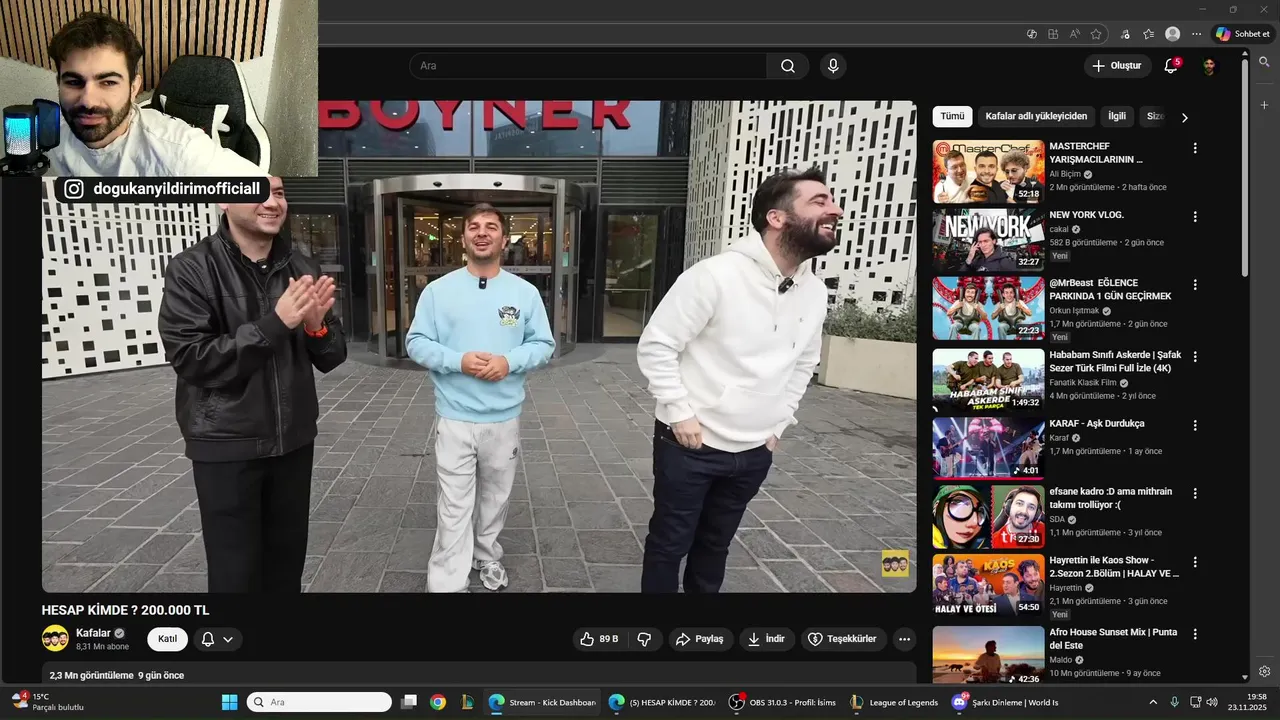
Task: Click the Paylaş share button
Action: pos(699,639)
